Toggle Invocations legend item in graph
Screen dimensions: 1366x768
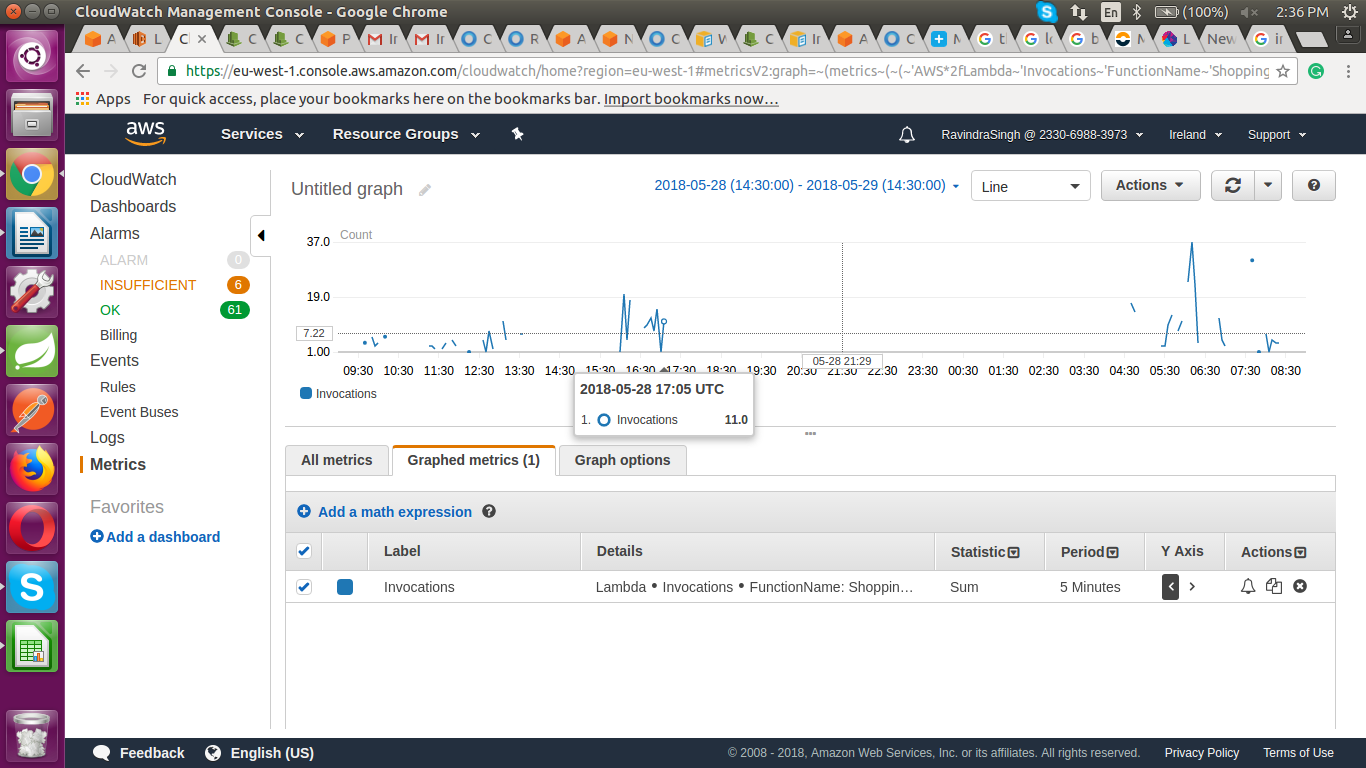tap(339, 393)
